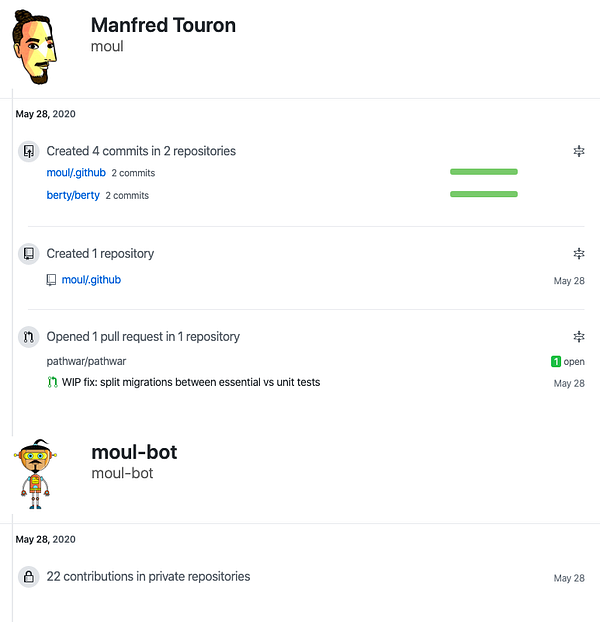
Task: Click the green open pull request icon
Action: coord(52,382)
